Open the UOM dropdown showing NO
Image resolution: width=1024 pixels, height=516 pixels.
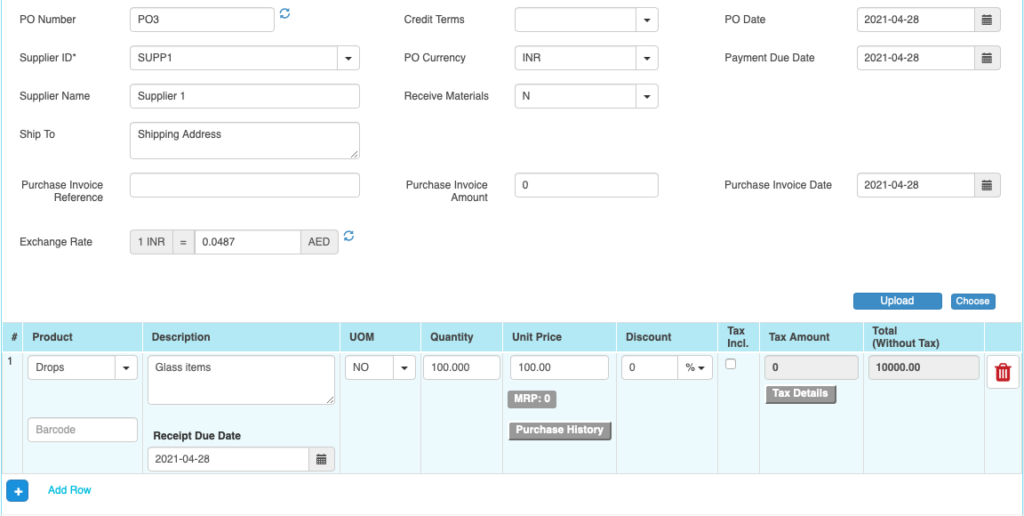(x=404, y=368)
